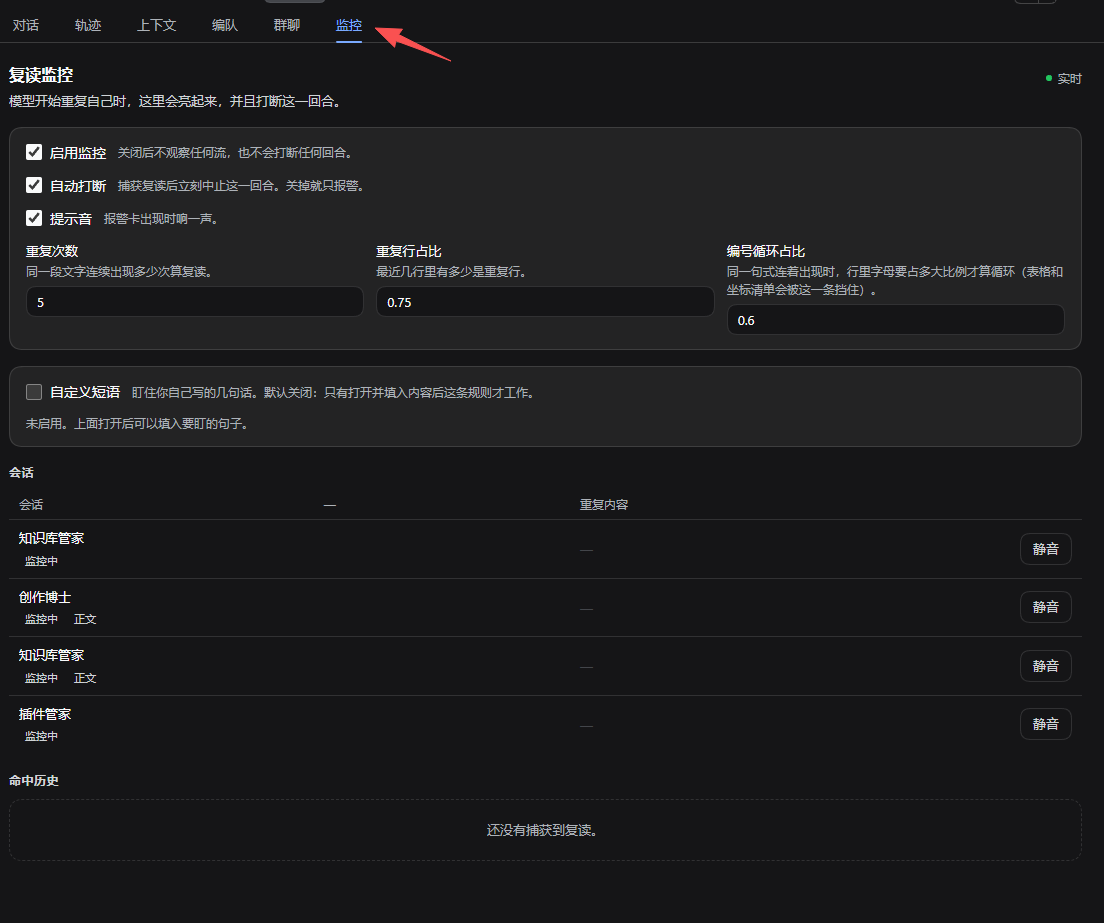Image resolution: width=1104 pixels, height=923 pixels.
Task: Click the 重复次数 label
Action: pos(52,251)
